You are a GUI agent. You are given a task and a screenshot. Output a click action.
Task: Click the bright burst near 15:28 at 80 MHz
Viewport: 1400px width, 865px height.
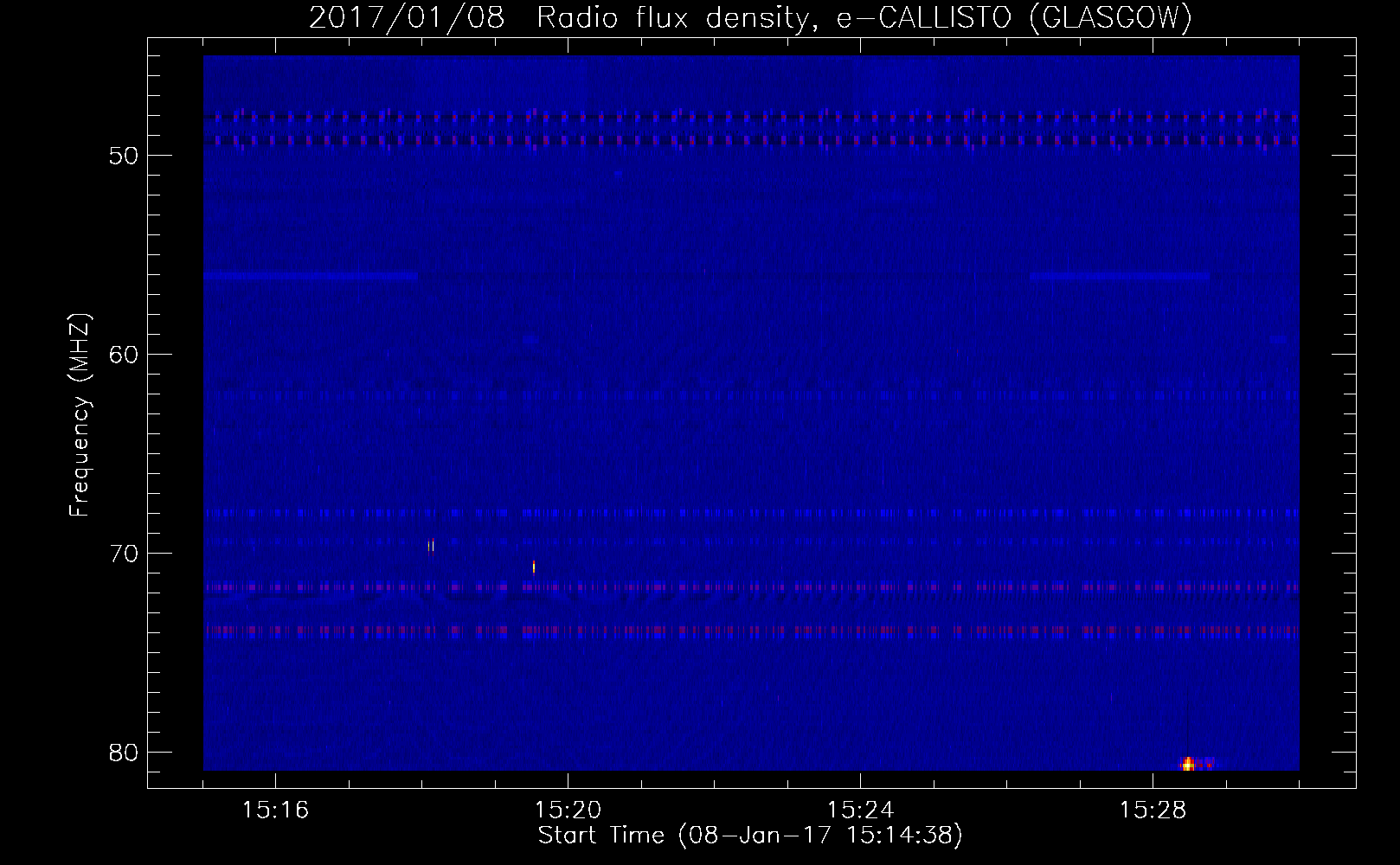(x=1189, y=764)
